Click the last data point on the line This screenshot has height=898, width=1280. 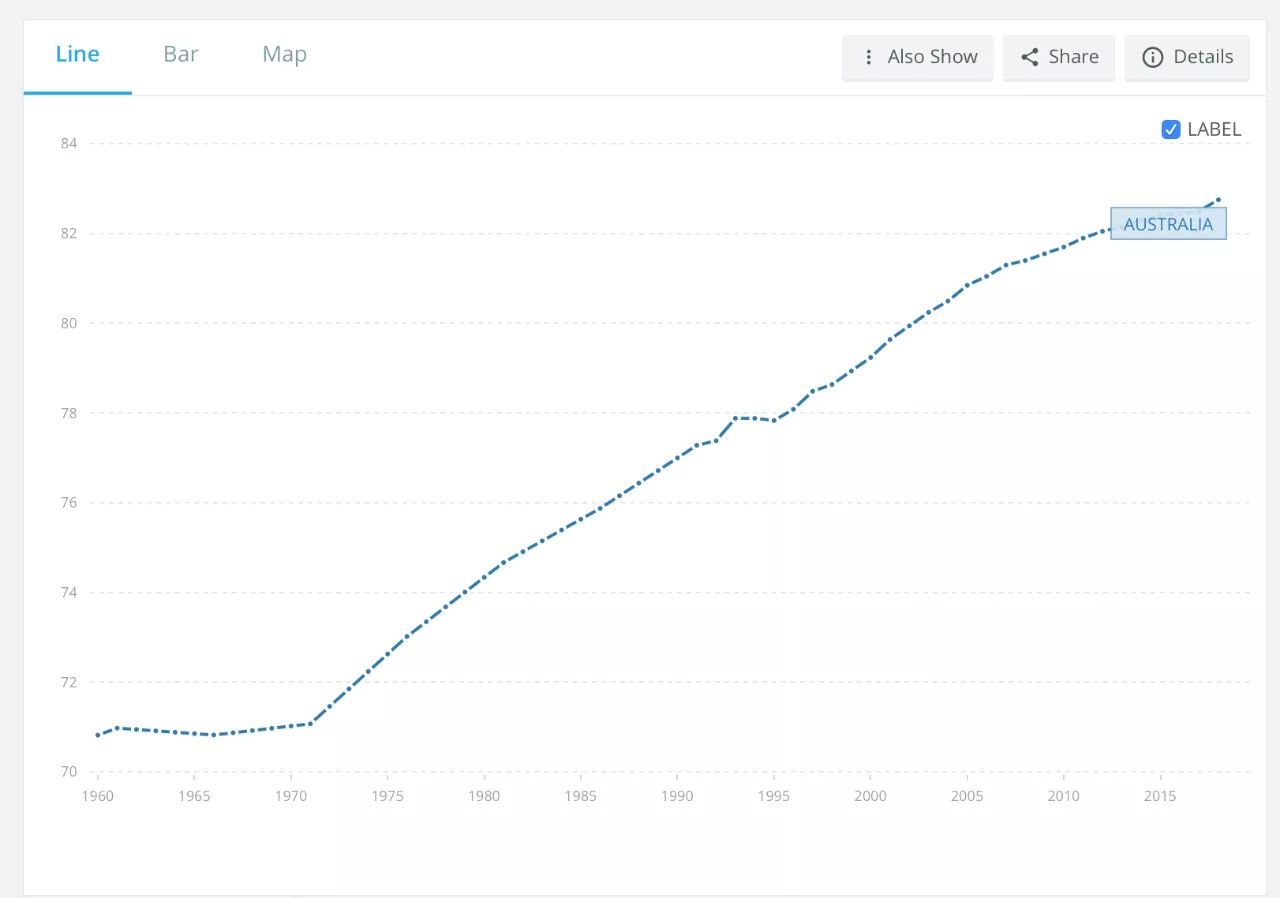(x=1218, y=200)
